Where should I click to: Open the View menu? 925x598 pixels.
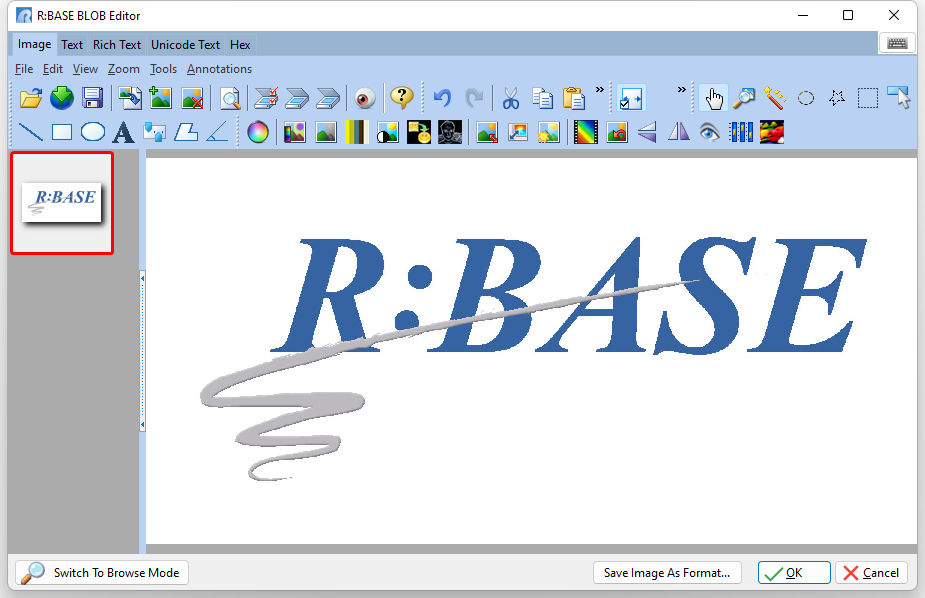click(x=85, y=69)
